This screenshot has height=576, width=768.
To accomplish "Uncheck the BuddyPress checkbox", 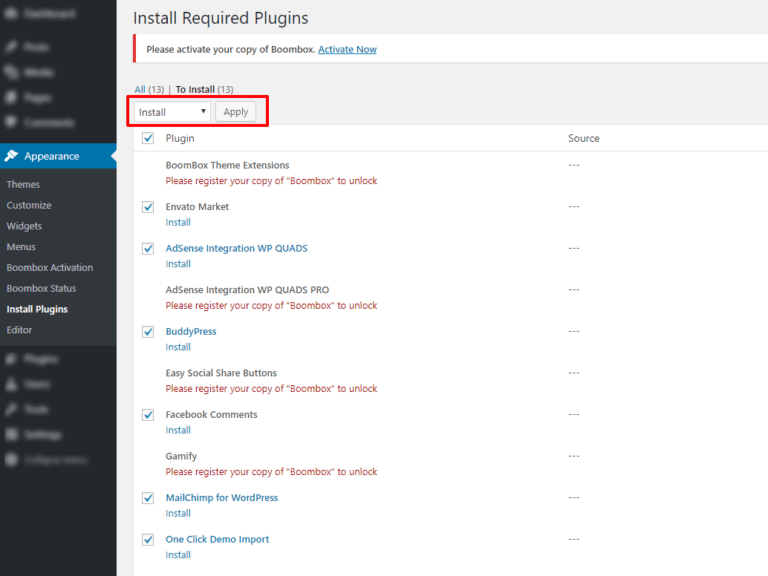I will click(148, 332).
